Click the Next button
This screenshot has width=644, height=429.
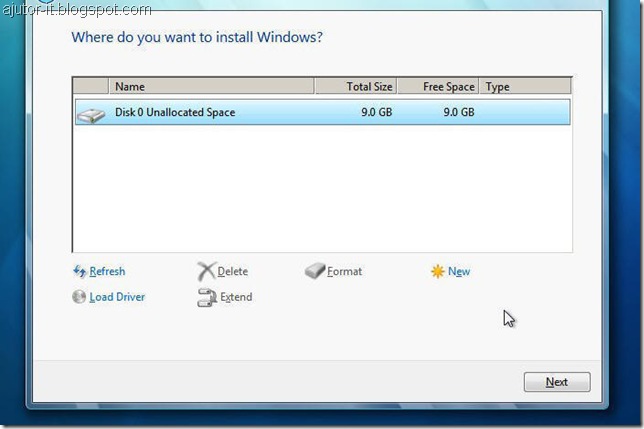tap(557, 382)
